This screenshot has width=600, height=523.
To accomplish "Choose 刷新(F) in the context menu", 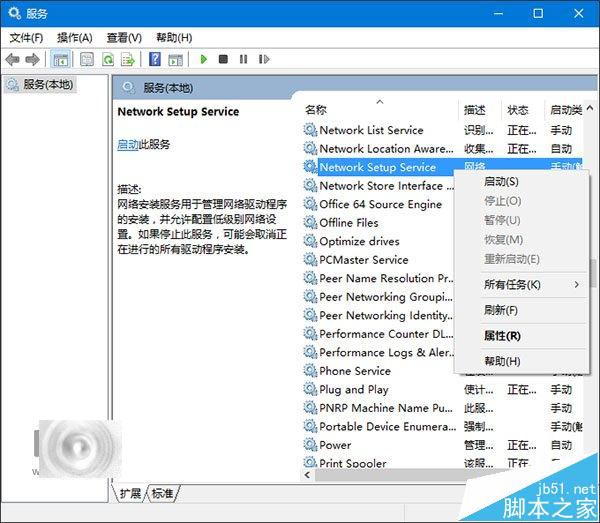I will pos(501,311).
